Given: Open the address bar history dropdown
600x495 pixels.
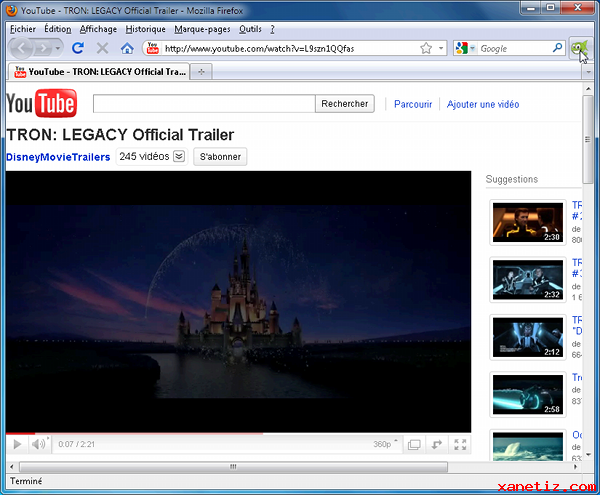Looking at the screenshot, I should click(x=441, y=48).
